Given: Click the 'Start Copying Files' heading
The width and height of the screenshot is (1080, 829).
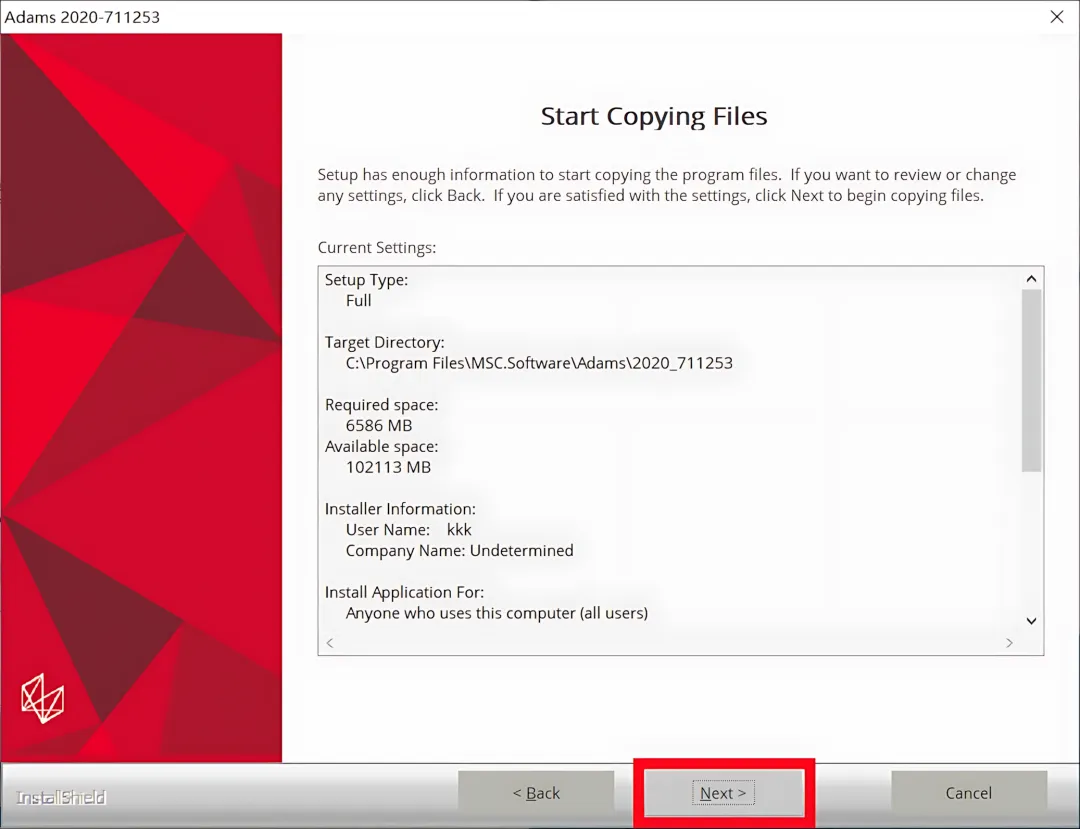Looking at the screenshot, I should (654, 116).
